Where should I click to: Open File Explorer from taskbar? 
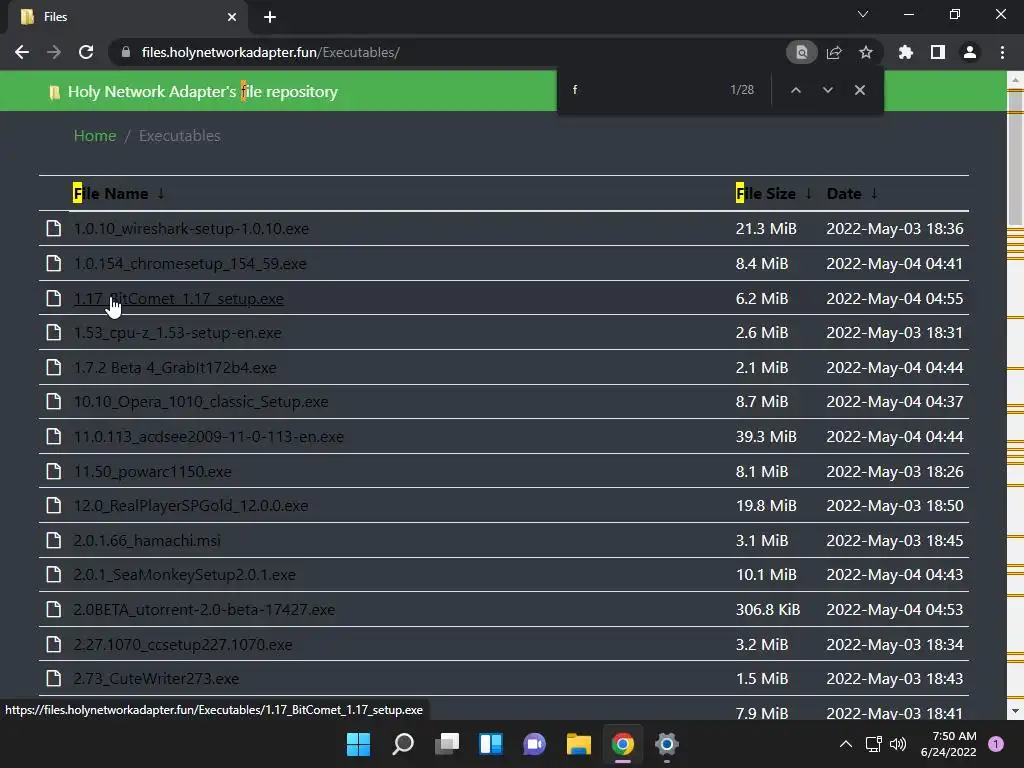[x=579, y=744]
